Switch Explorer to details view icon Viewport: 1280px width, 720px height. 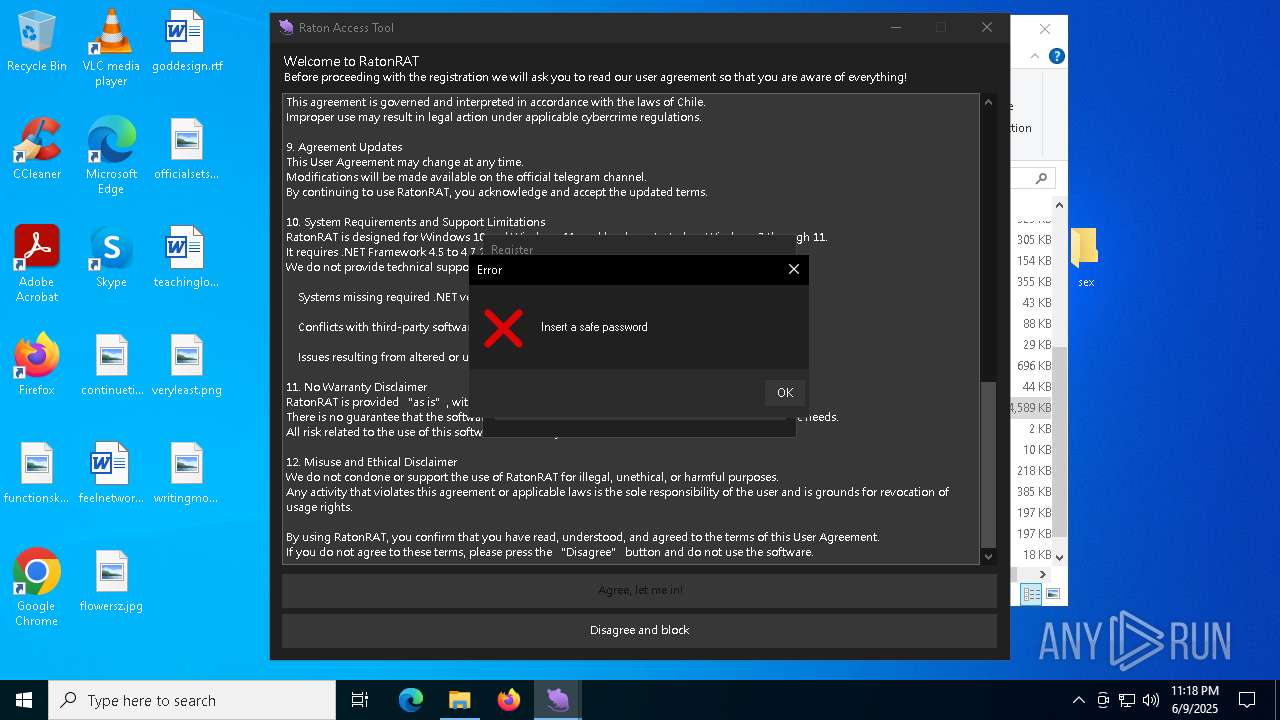point(1030,594)
